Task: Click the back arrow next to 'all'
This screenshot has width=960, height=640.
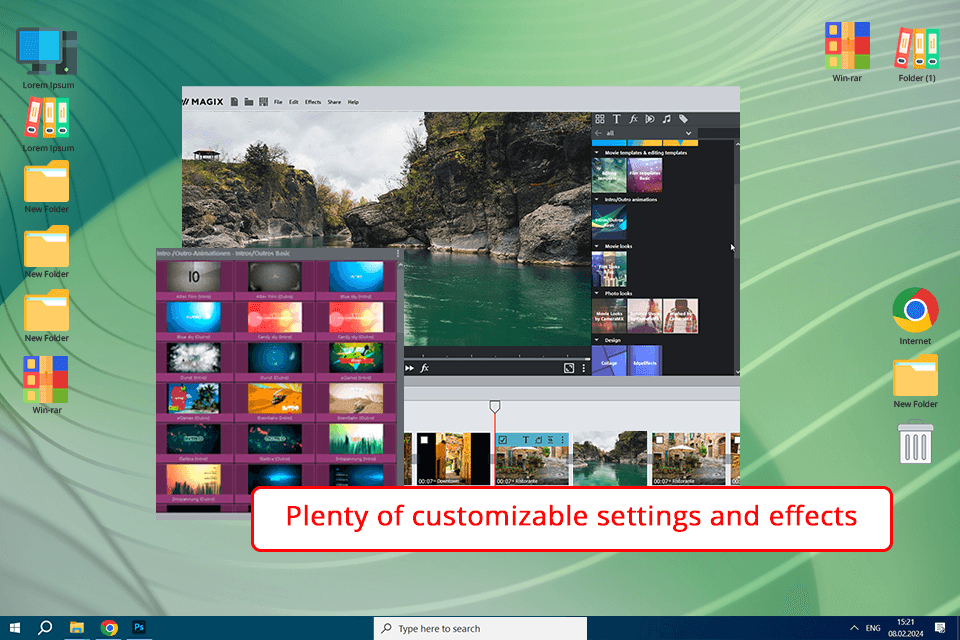Action: 598,133
